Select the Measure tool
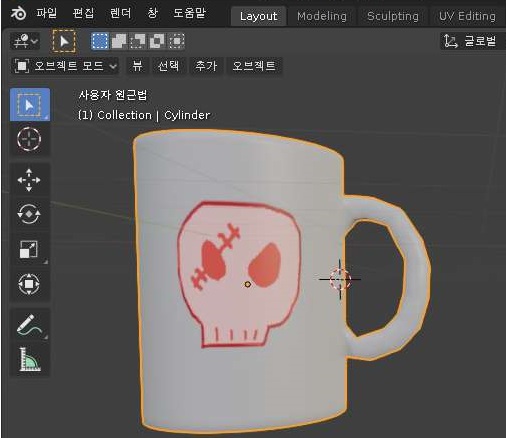The width and height of the screenshot is (506, 438). pos(30,359)
